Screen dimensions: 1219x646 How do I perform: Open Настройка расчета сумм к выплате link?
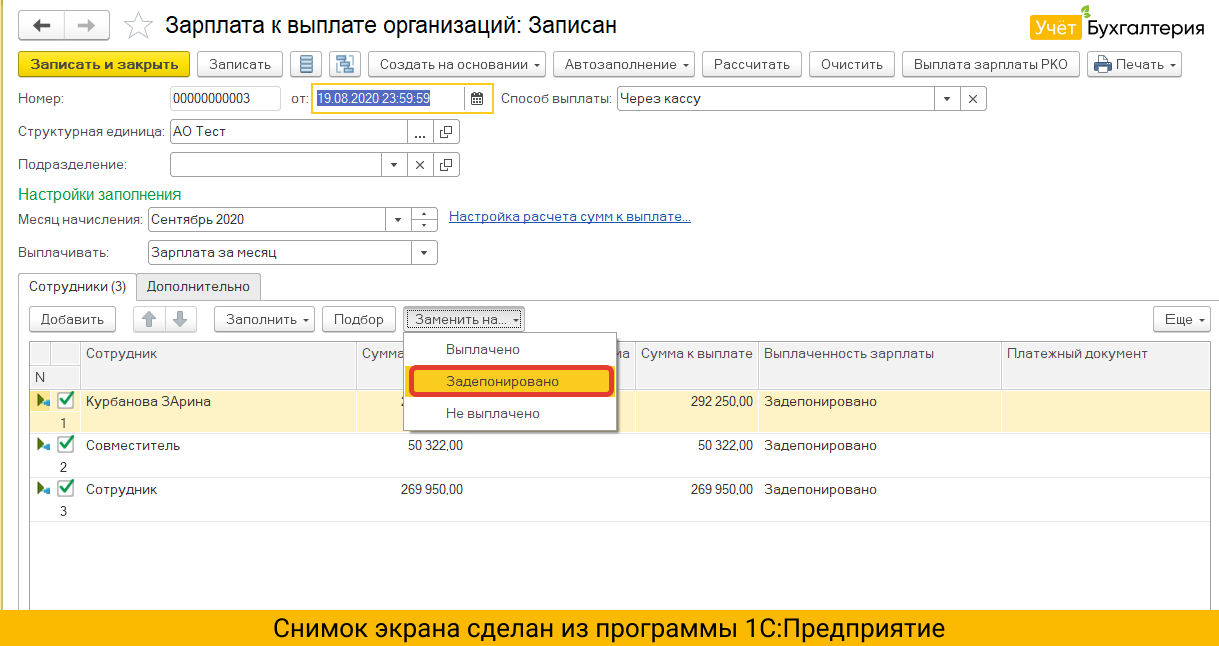(569, 216)
